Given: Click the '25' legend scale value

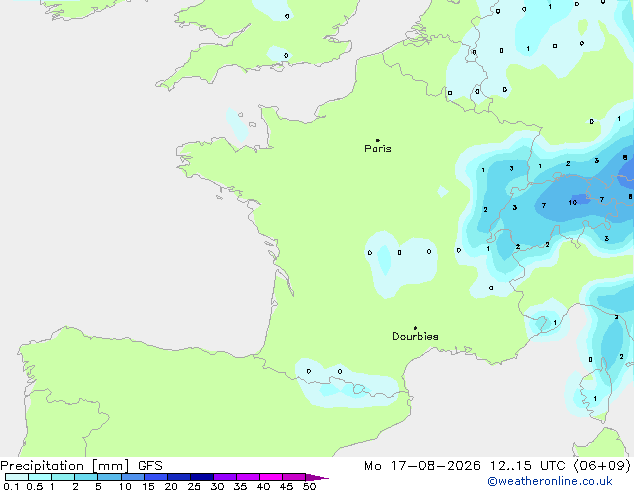Looking at the screenshot, I should point(194,486).
